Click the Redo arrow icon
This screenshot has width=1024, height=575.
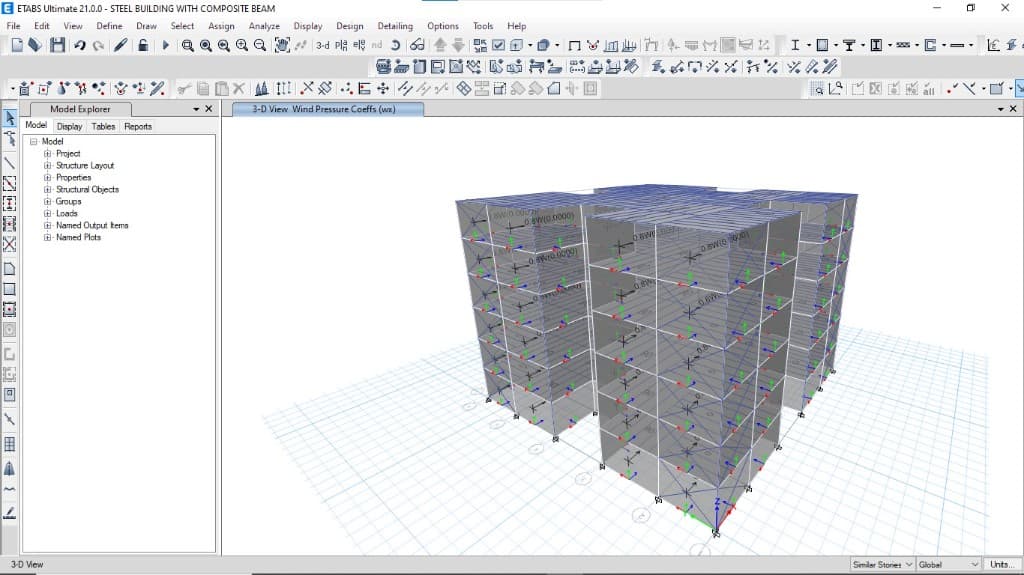point(98,45)
